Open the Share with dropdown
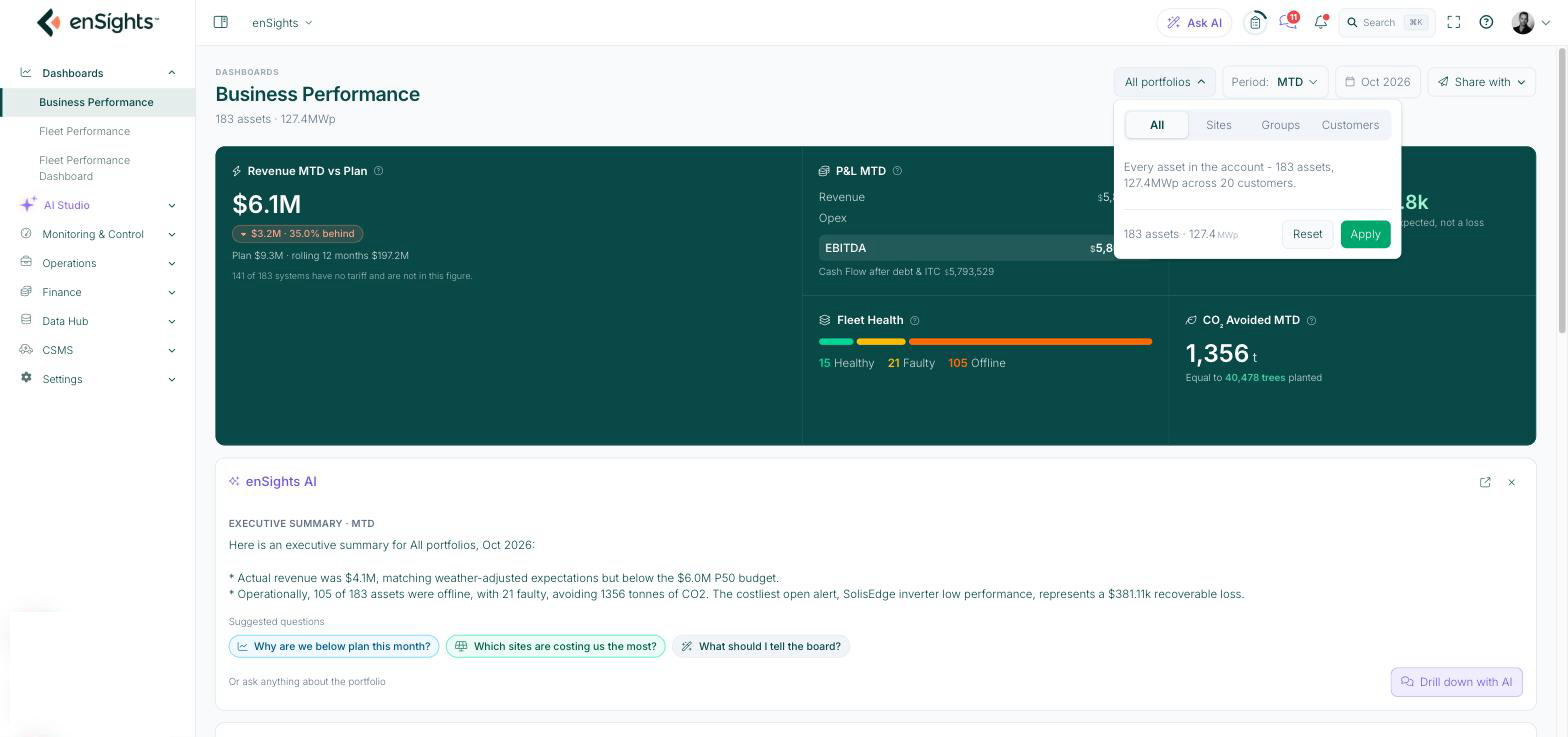This screenshot has width=1568, height=737. coord(1481,82)
